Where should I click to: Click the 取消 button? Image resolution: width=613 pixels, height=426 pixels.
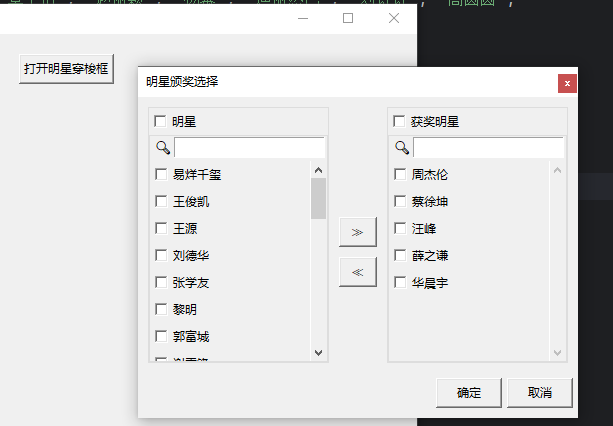point(540,392)
